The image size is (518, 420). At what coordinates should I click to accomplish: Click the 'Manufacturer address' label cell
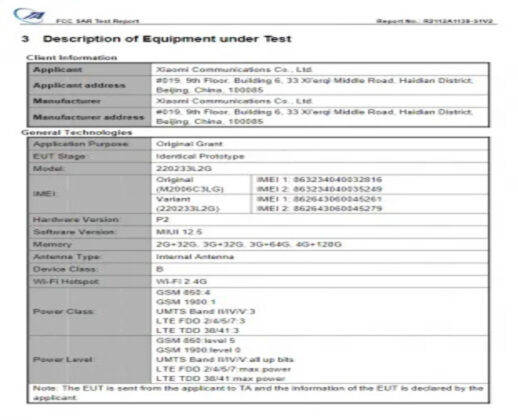[90, 117]
